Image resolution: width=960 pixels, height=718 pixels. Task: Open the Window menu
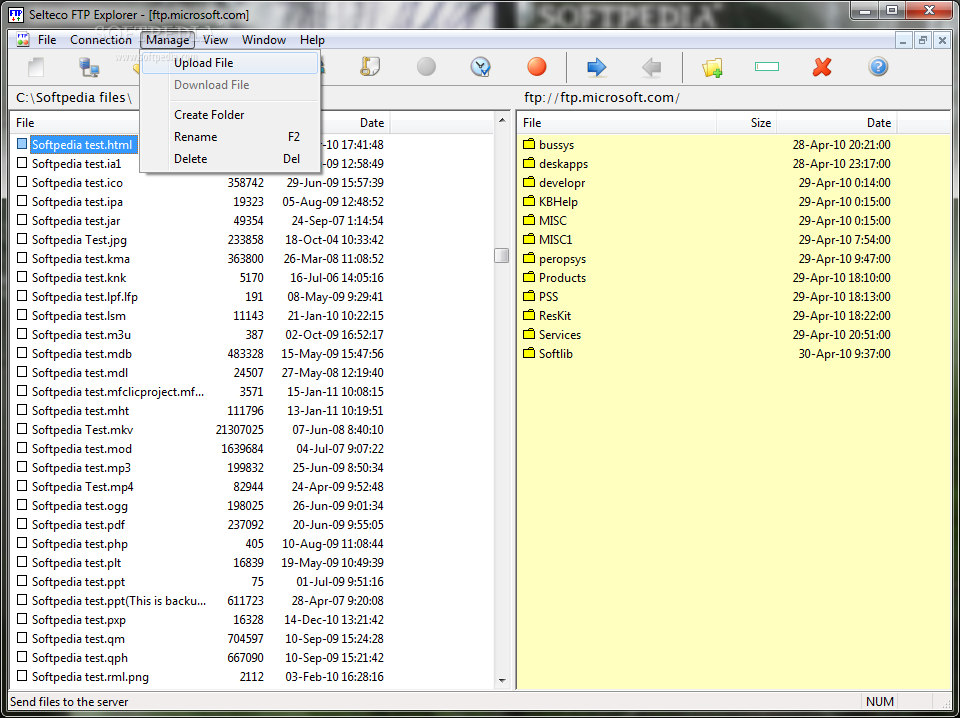pyautogui.click(x=264, y=40)
